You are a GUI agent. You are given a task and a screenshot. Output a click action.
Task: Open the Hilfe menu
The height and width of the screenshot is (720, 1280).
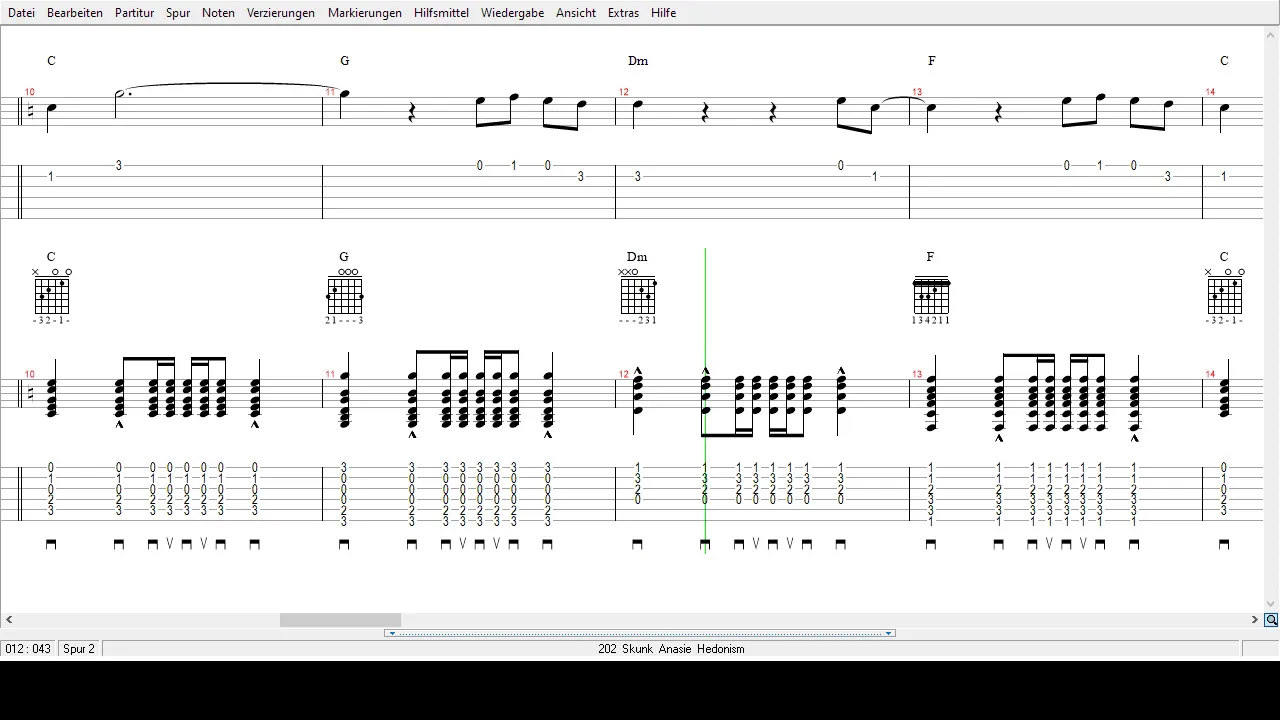(x=663, y=13)
